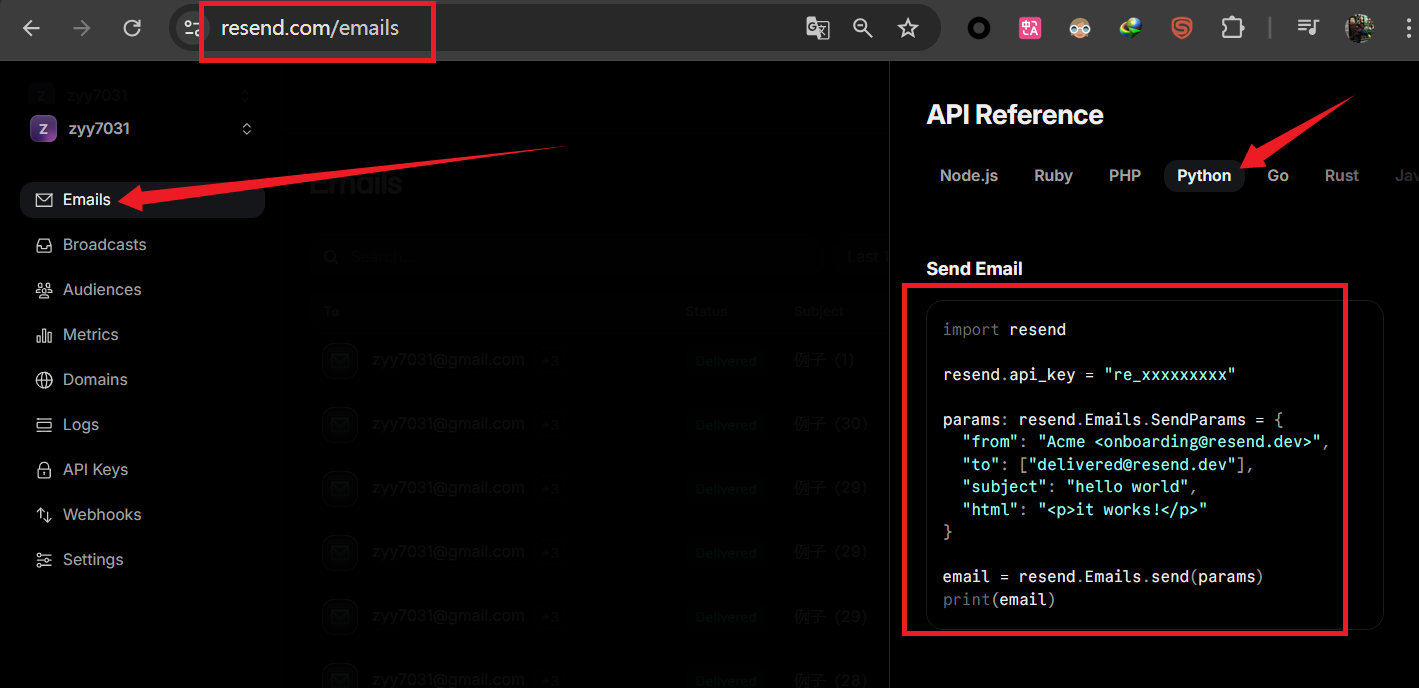Click the Broadcasts sidebar icon
This screenshot has height=688, width=1419.
[44, 245]
